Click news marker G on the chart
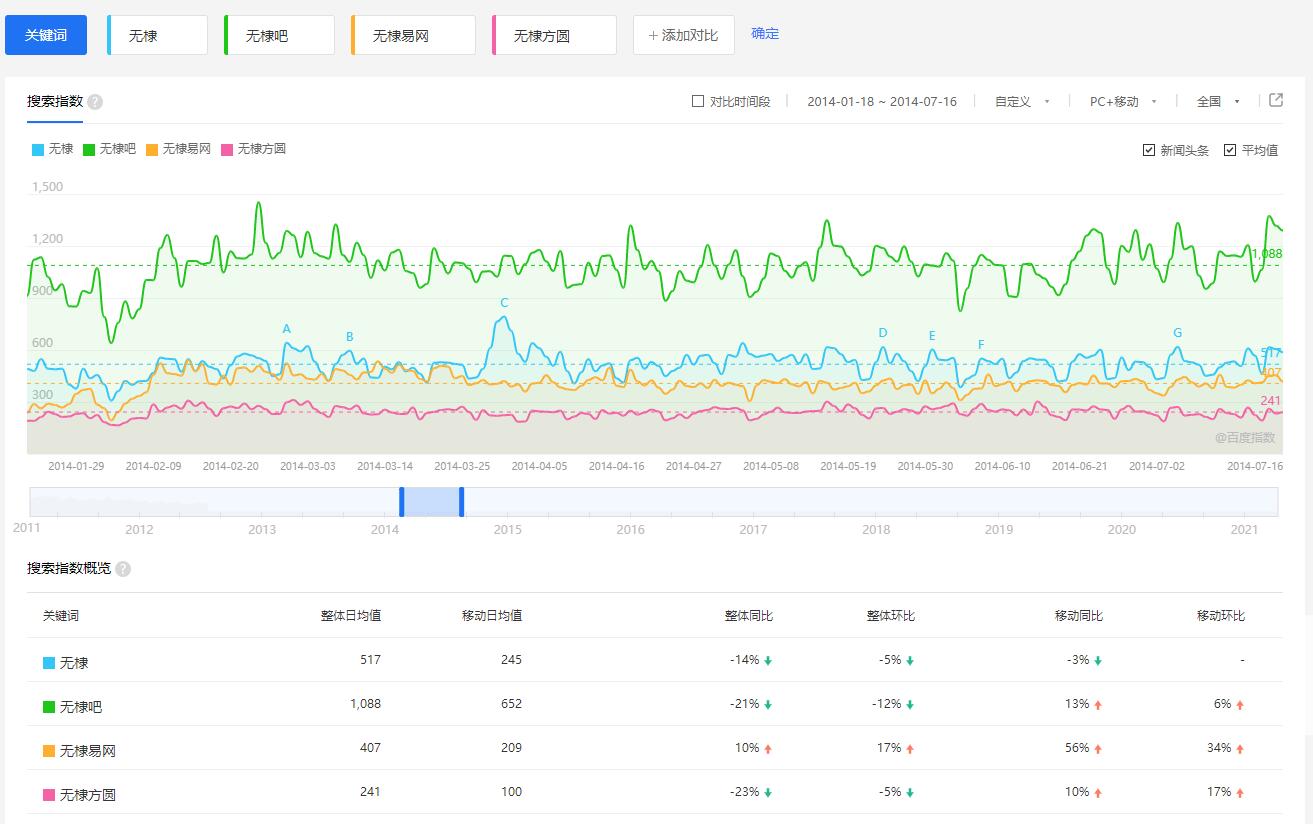The height and width of the screenshot is (824, 1313). click(x=1177, y=333)
